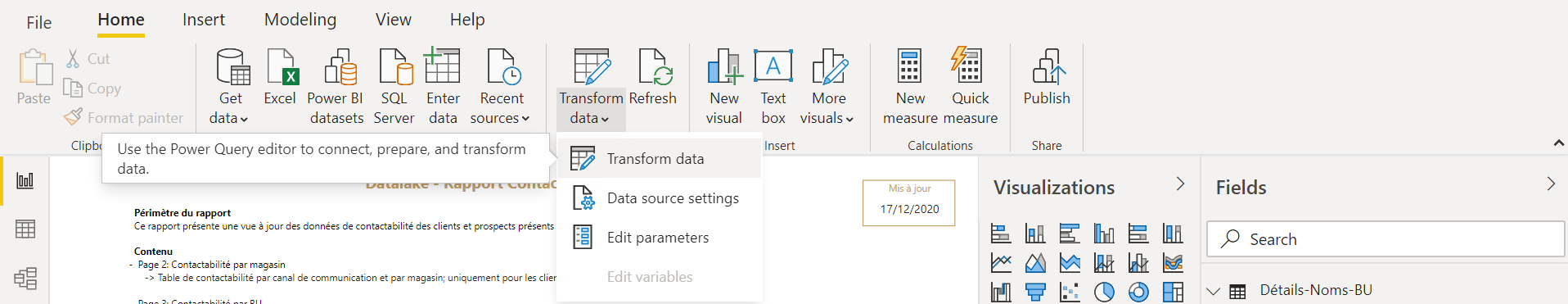Switch to Data view in sidebar

[25, 229]
